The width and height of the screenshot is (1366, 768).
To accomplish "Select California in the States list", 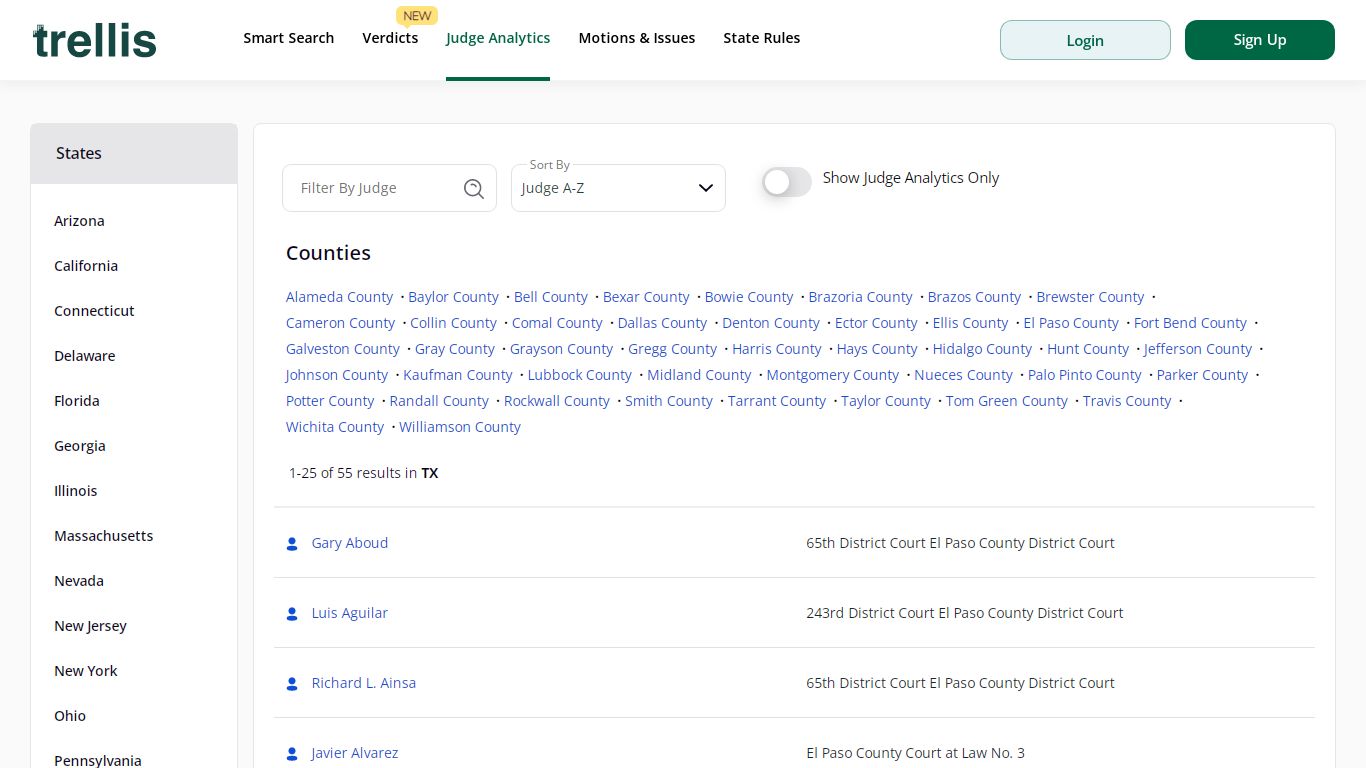I will [86, 266].
